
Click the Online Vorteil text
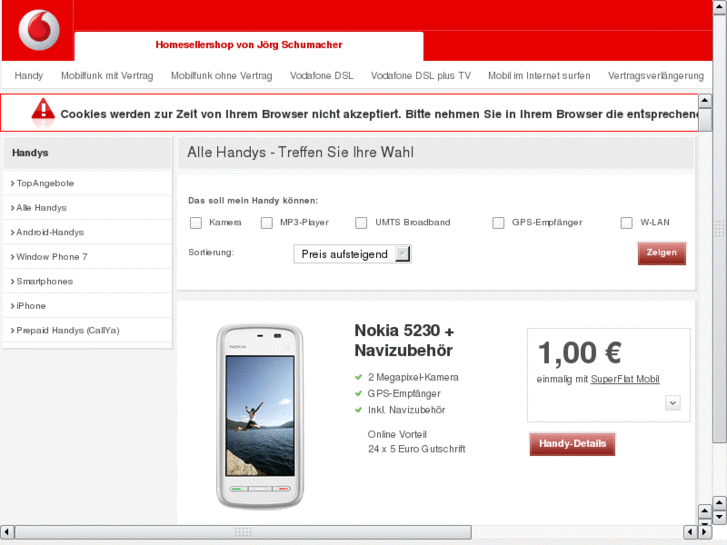[397, 435]
